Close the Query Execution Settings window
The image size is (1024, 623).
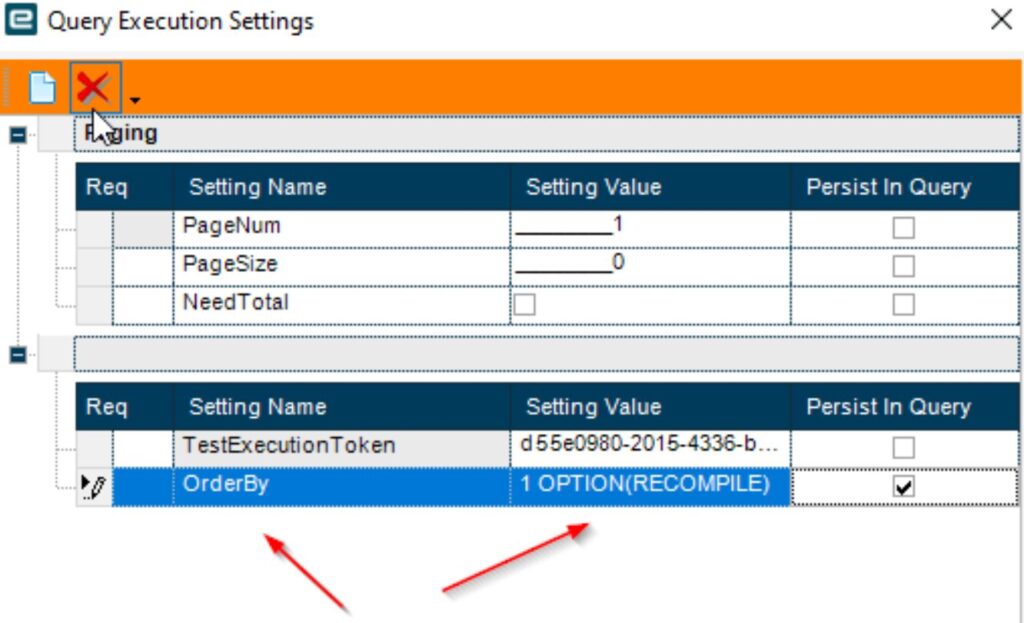[x=1001, y=20]
